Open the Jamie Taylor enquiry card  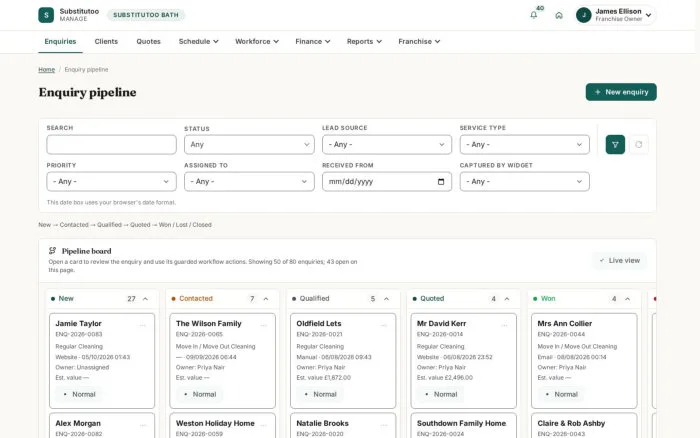(102, 361)
